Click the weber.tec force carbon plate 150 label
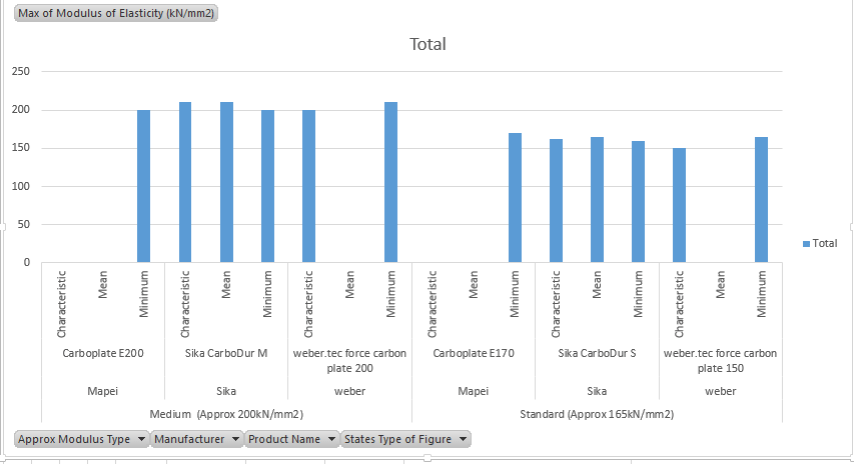 (x=720, y=361)
